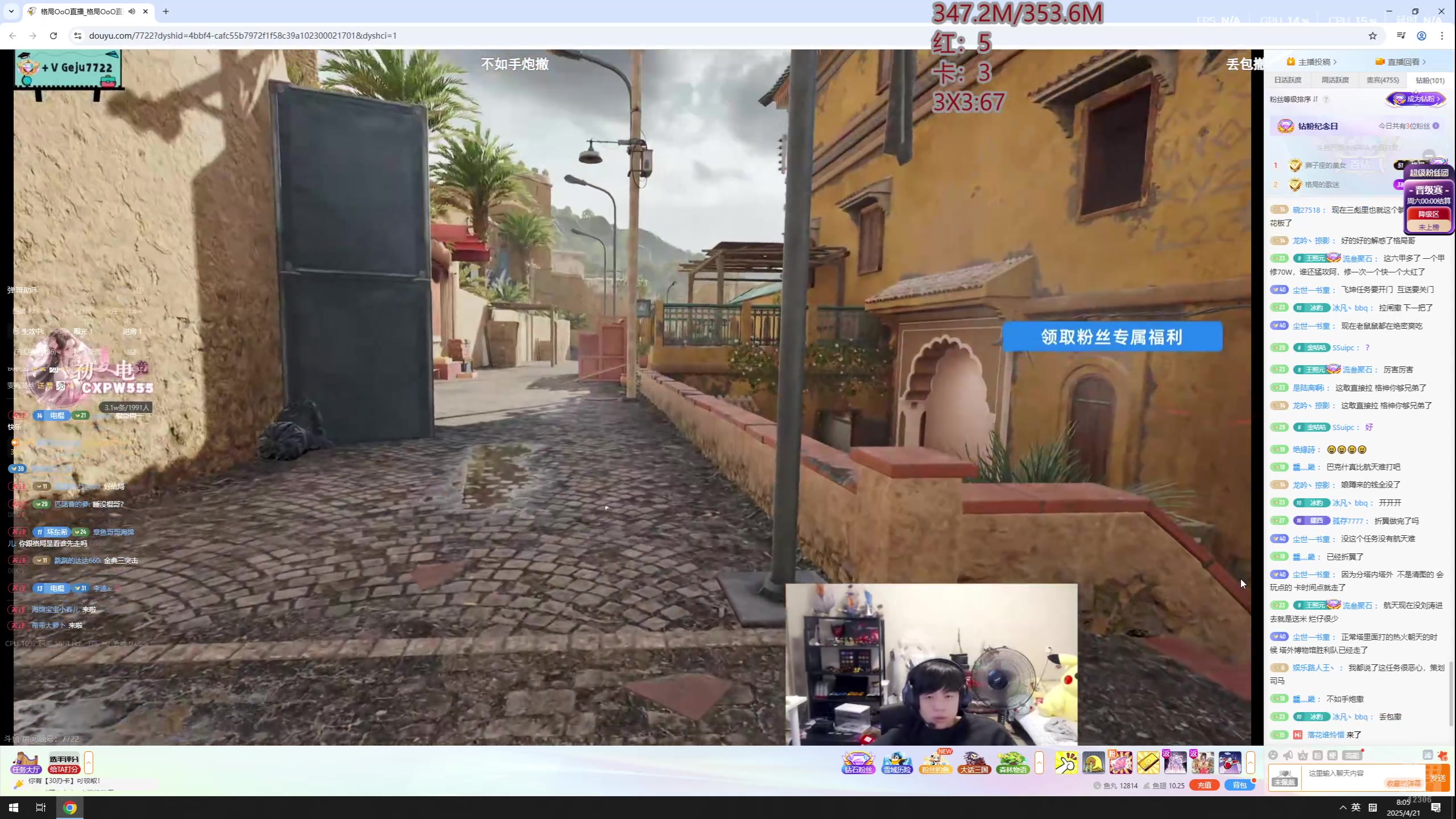Switch to the 贵宾(4755) tab
Screen dimensions: 1456x819
[x=1382, y=80]
